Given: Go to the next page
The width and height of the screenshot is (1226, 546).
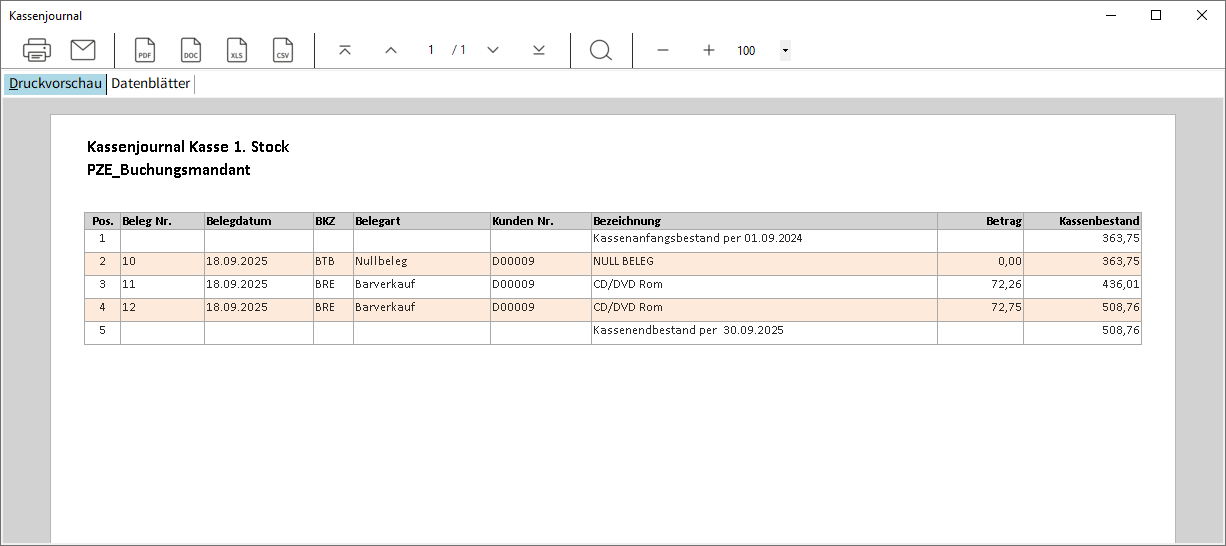Looking at the screenshot, I should point(493,50).
